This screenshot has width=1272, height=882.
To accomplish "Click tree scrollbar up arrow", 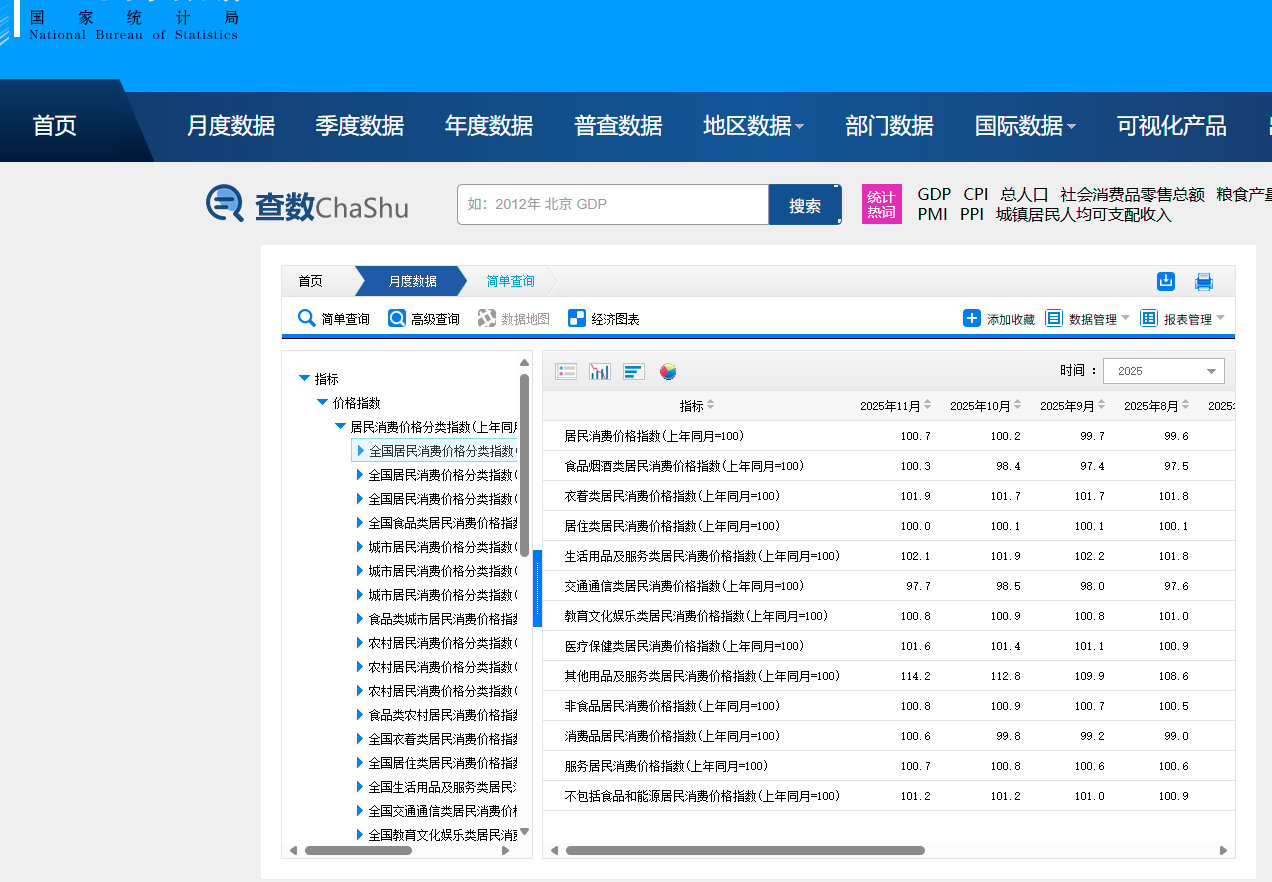I will tap(524, 363).
